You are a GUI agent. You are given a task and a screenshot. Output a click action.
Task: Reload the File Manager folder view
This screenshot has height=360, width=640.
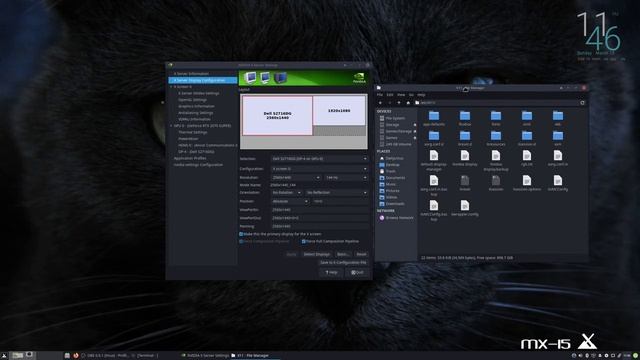click(582, 103)
